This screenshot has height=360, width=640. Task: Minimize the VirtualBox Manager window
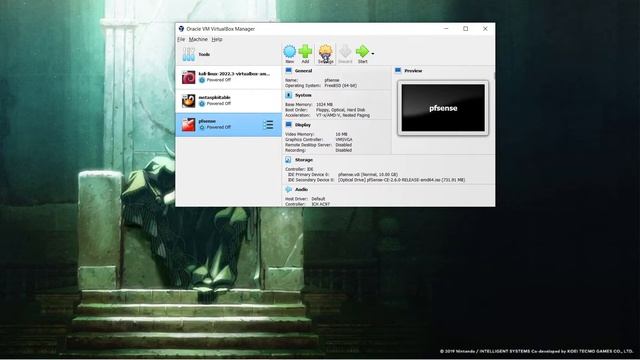(x=446, y=29)
